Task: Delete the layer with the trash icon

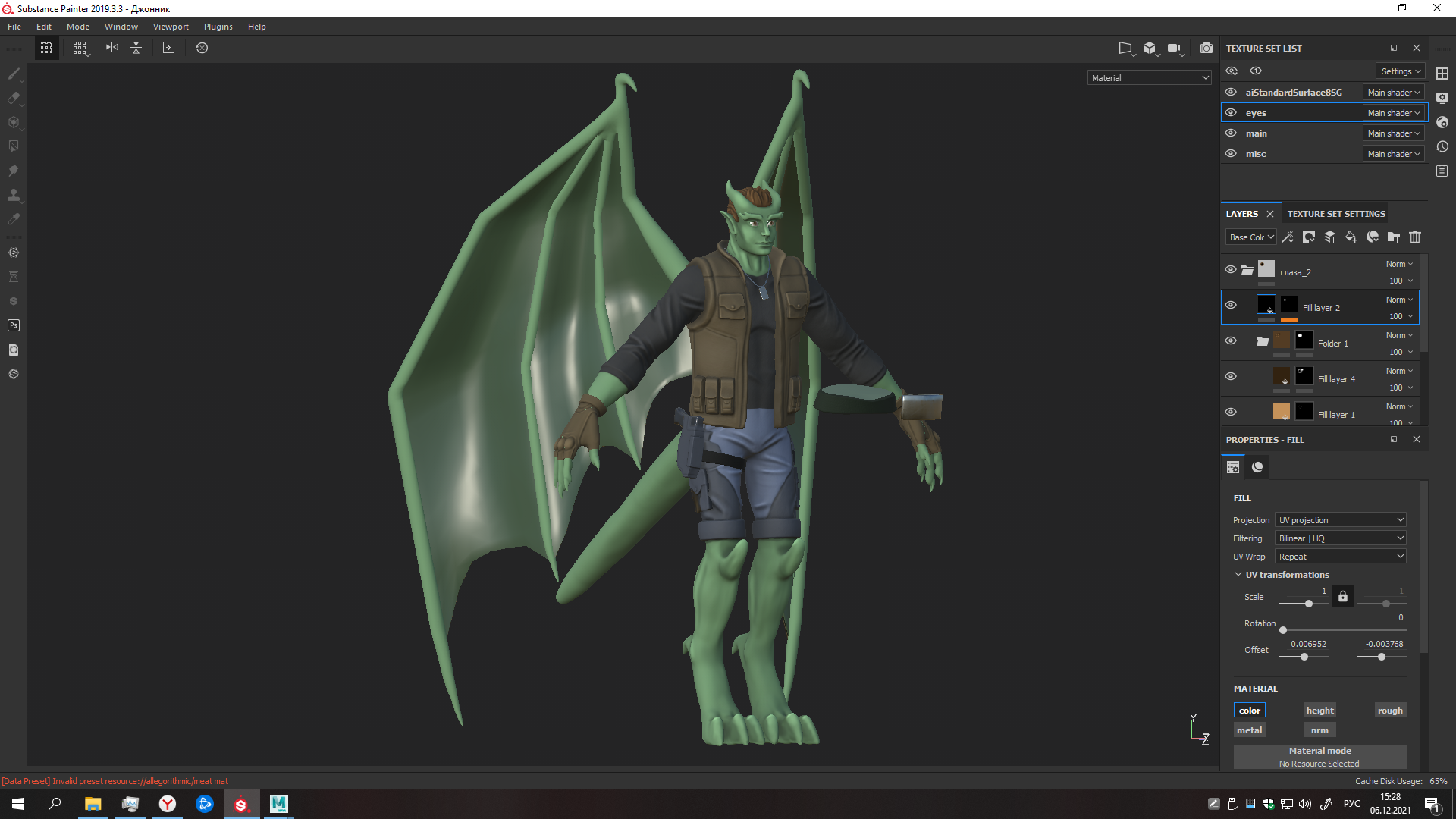Action: pos(1414,237)
